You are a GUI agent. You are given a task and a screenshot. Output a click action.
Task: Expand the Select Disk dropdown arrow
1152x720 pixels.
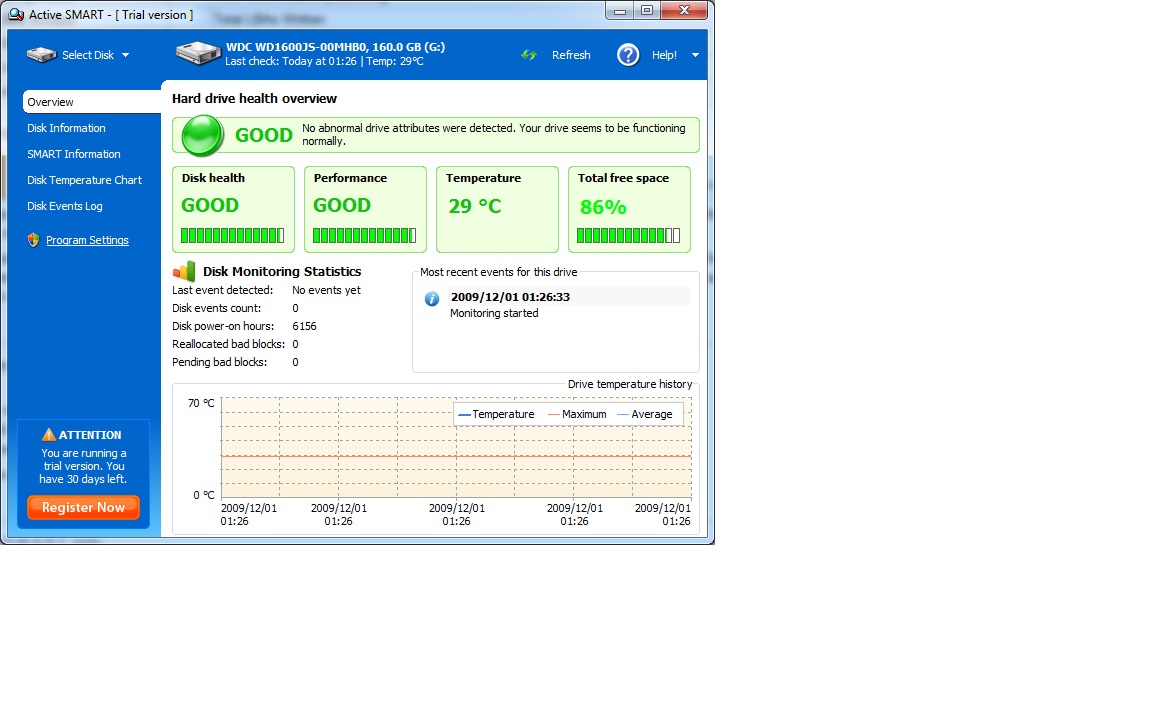click(125, 56)
